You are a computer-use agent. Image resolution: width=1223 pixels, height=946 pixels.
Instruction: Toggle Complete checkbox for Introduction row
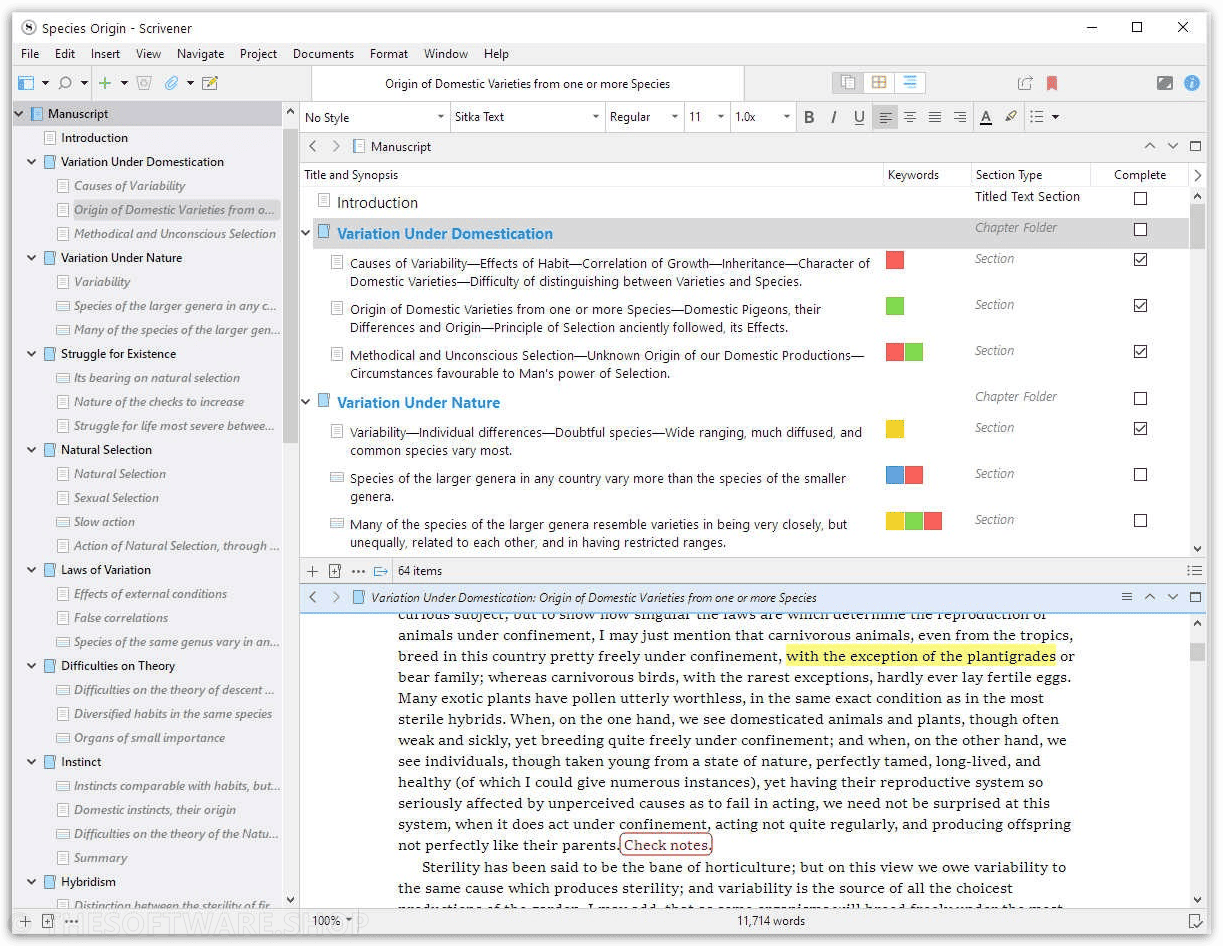pyautogui.click(x=1140, y=199)
